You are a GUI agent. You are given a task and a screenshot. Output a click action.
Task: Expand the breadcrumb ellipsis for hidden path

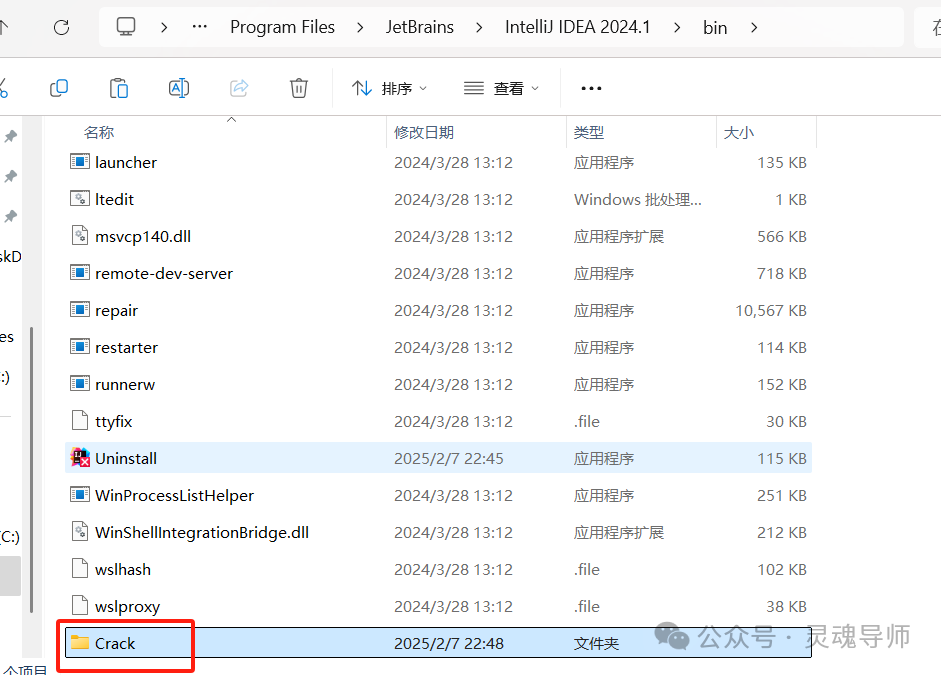coord(199,27)
